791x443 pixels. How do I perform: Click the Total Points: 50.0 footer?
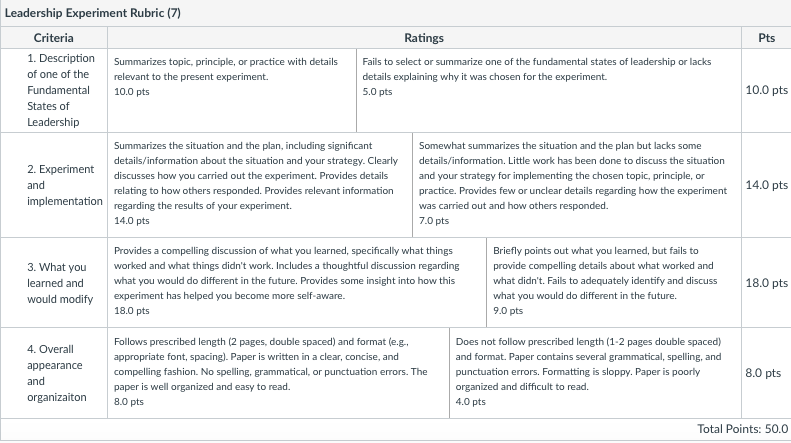click(x=743, y=429)
